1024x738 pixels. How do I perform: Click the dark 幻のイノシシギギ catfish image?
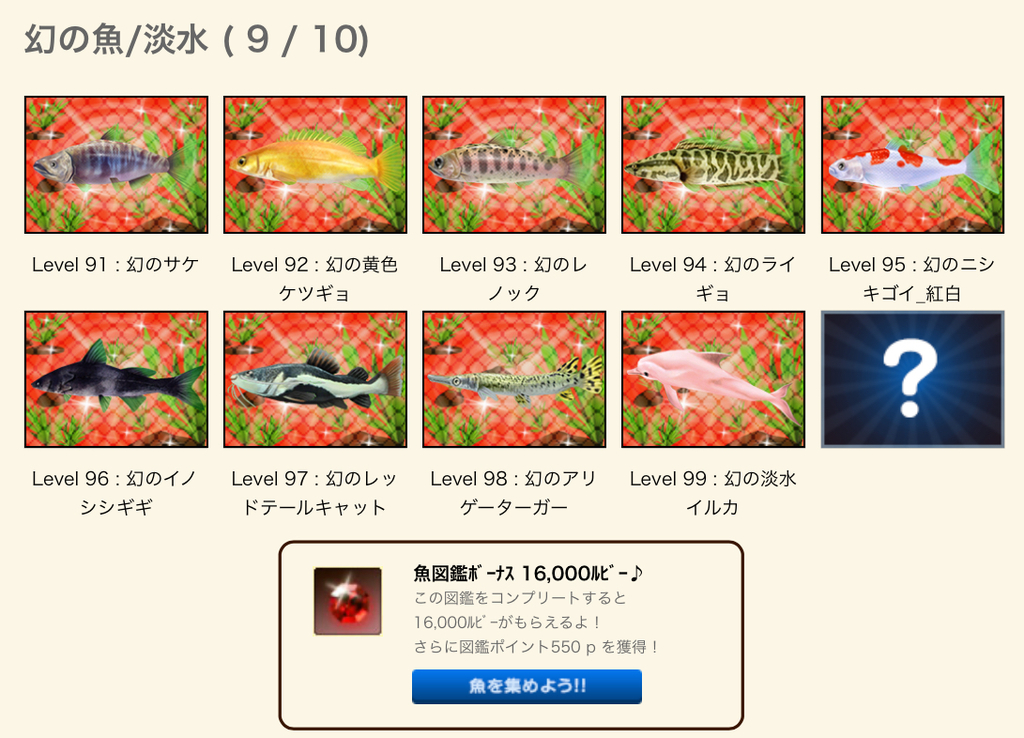pos(116,379)
